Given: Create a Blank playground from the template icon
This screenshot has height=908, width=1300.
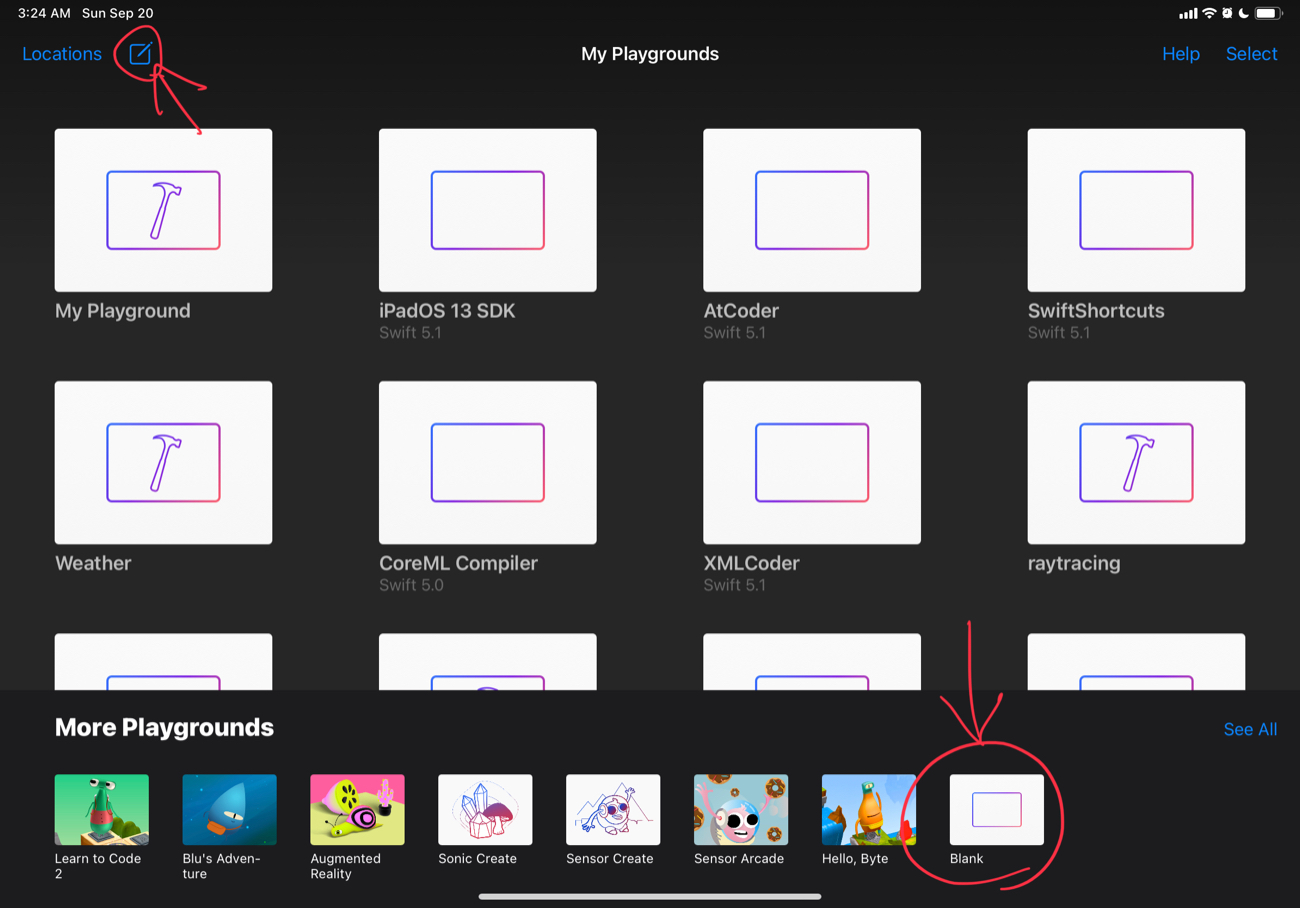Looking at the screenshot, I should click(x=996, y=809).
